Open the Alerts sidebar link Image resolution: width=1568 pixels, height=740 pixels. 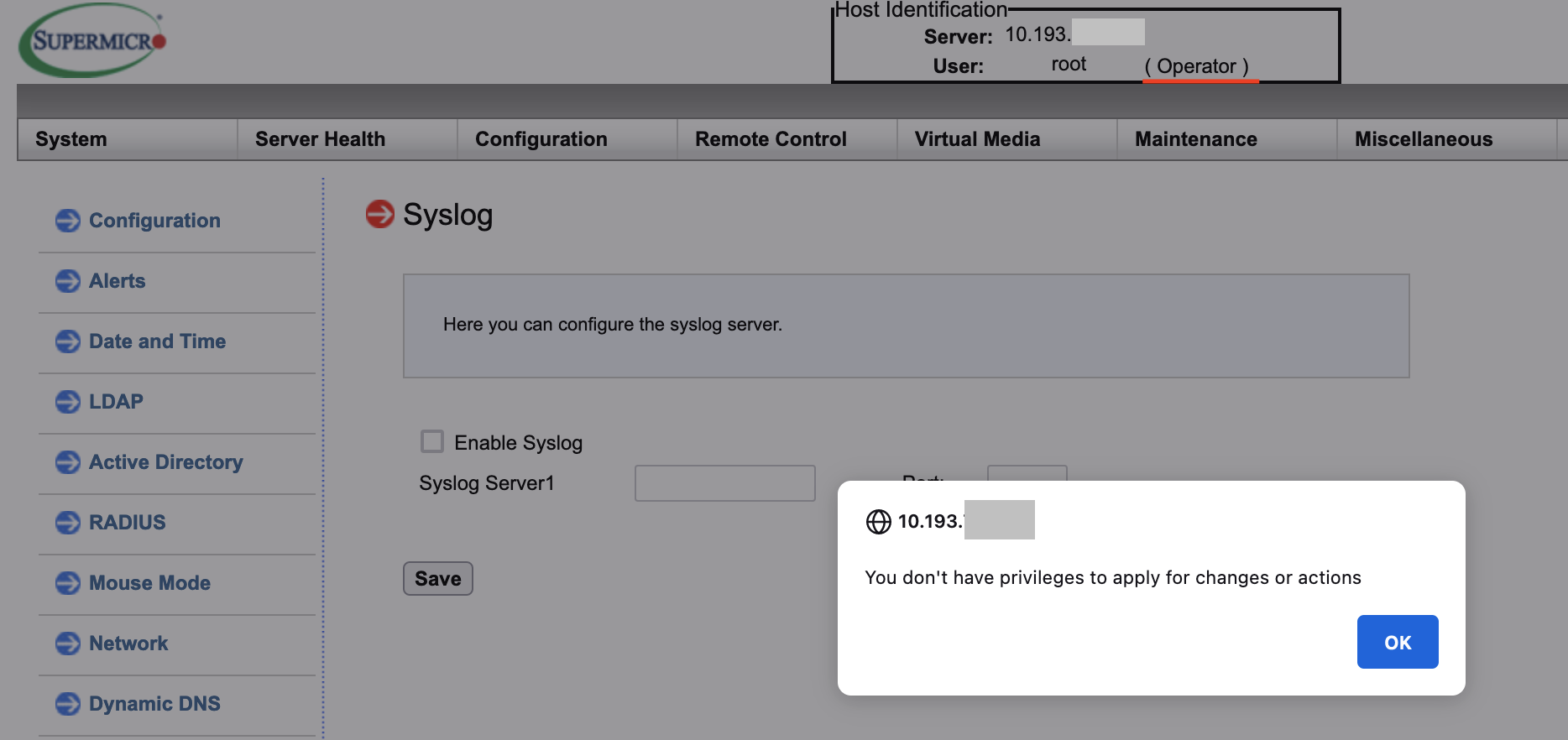118,281
